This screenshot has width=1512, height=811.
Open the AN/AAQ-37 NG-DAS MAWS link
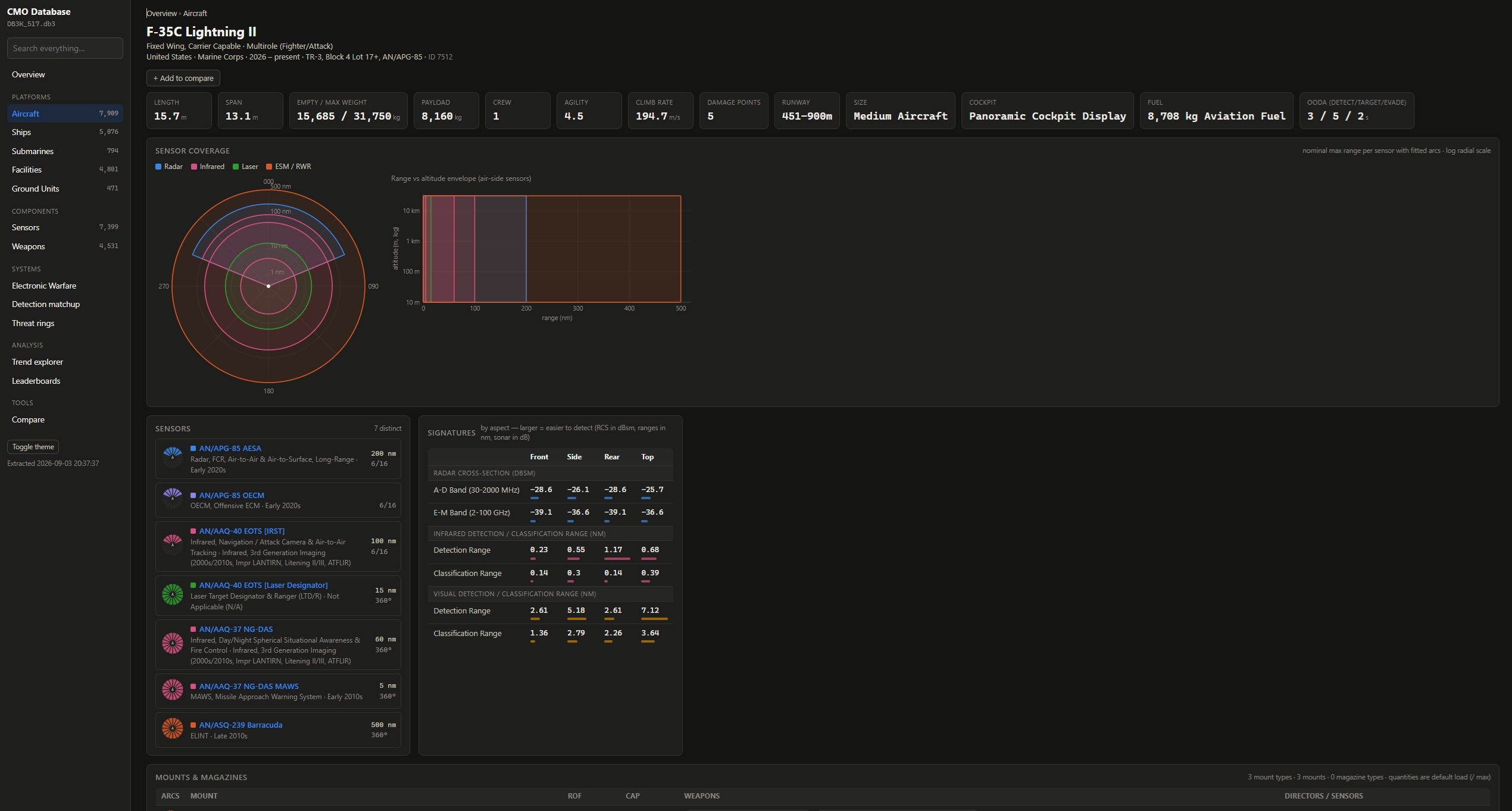(x=249, y=687)
